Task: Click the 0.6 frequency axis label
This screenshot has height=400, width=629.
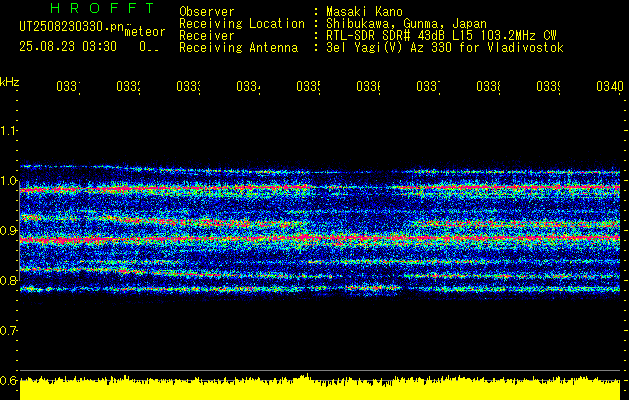Action: [8, 380]
